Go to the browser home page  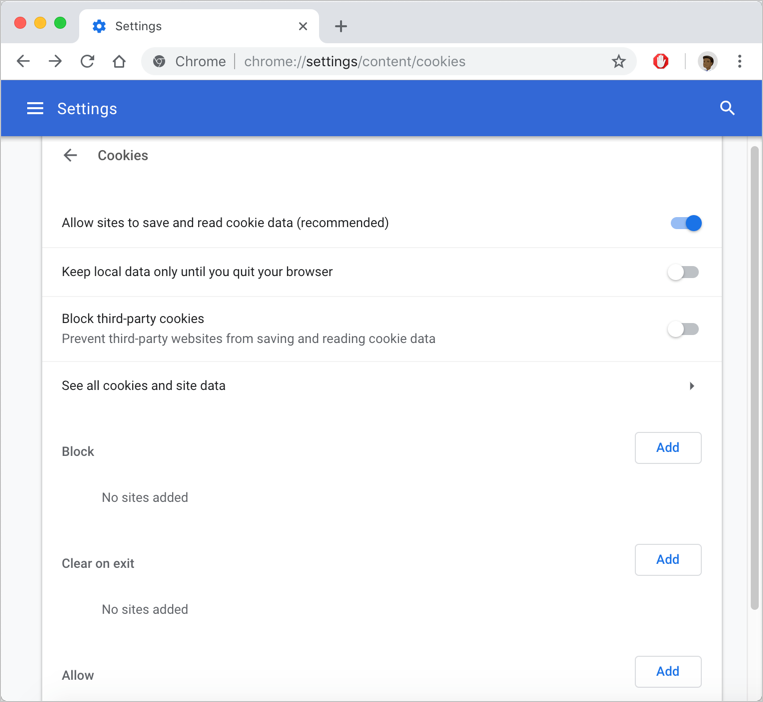tap(119, 61)
